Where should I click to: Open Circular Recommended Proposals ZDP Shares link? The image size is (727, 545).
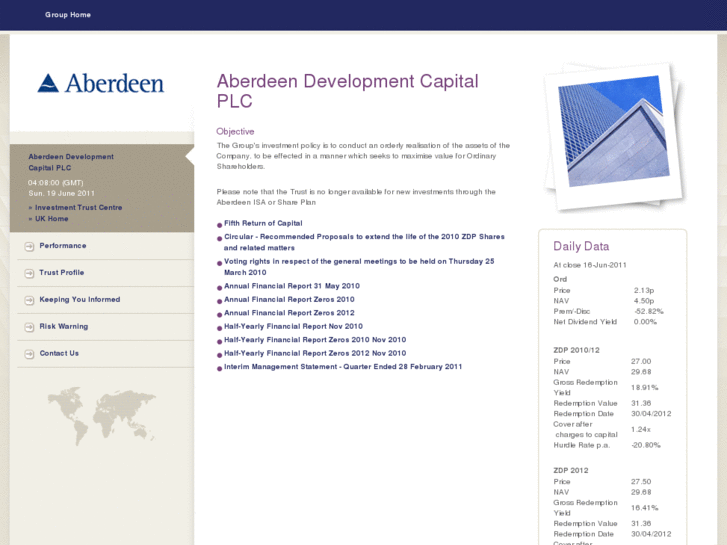pyautogui.click(x=364, y=242)
